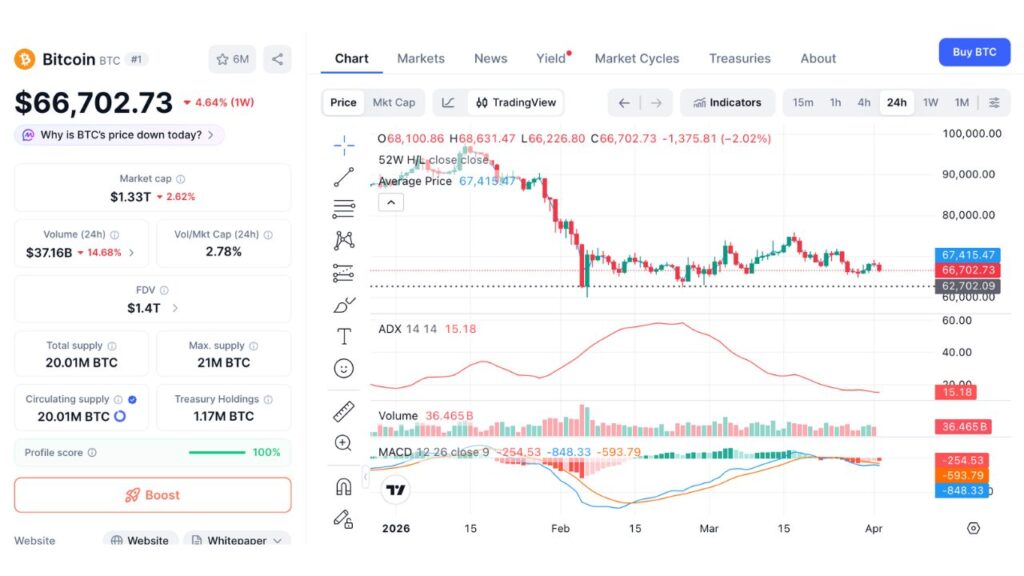Toggle the 6M watchlist star for Bitcoin
1024x576 pixels.
point(232,59)
